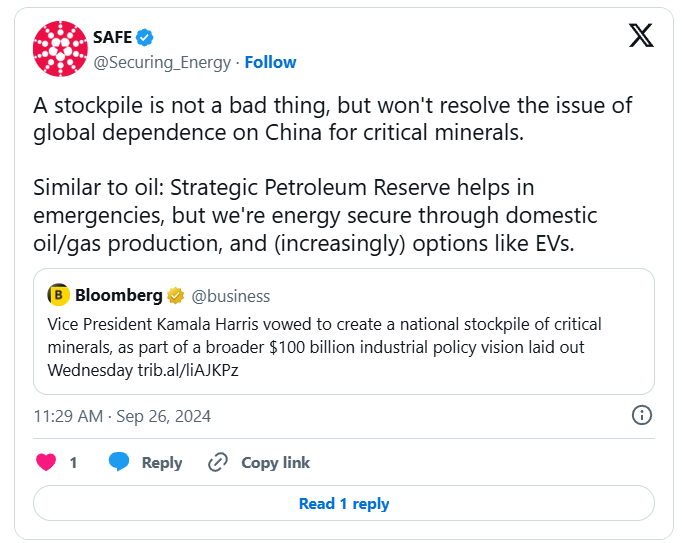682x543 pixels.
Task: Click the @business handle
Action: [x=230, y=296]
